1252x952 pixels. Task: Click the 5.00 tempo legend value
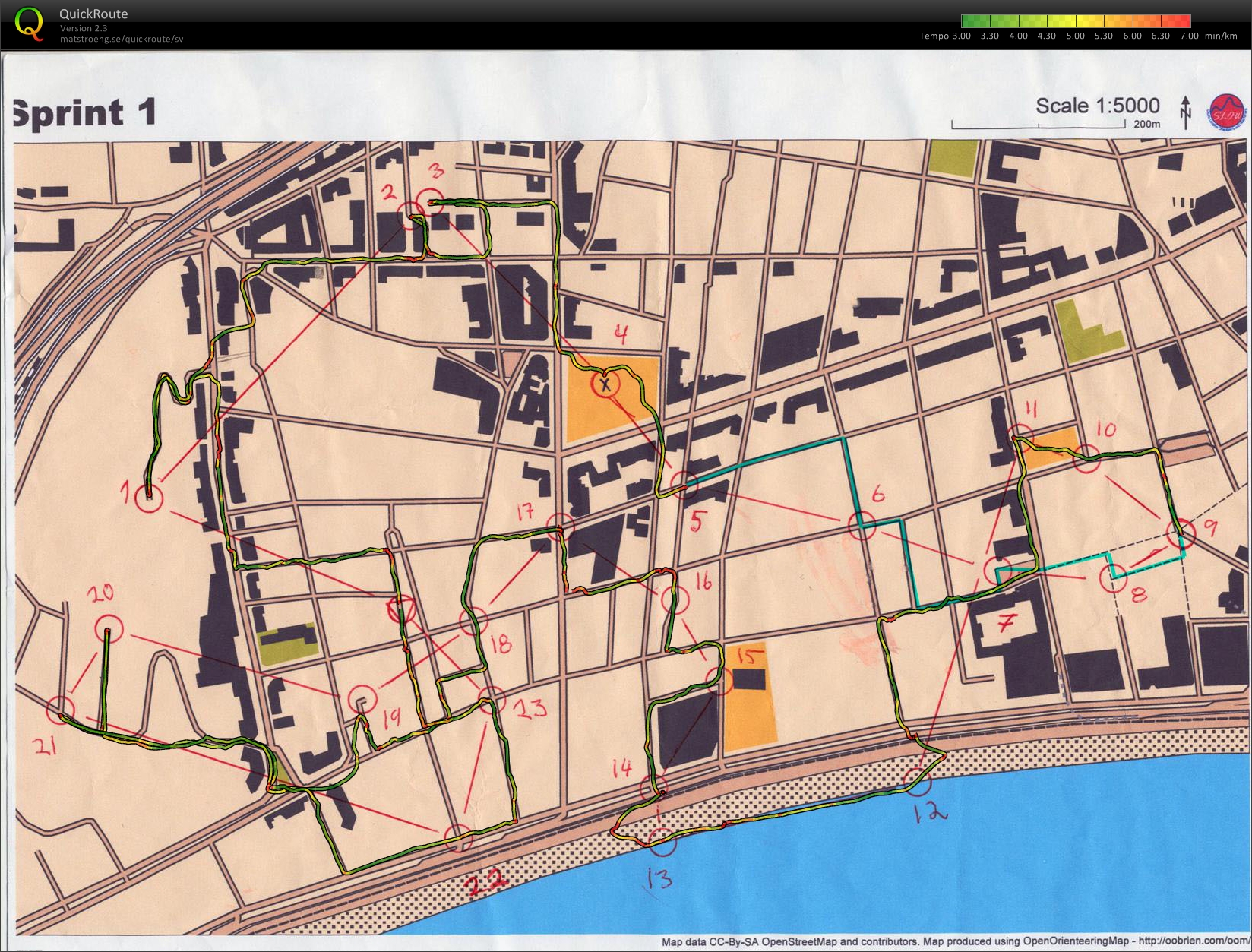tap(1075, 36)
